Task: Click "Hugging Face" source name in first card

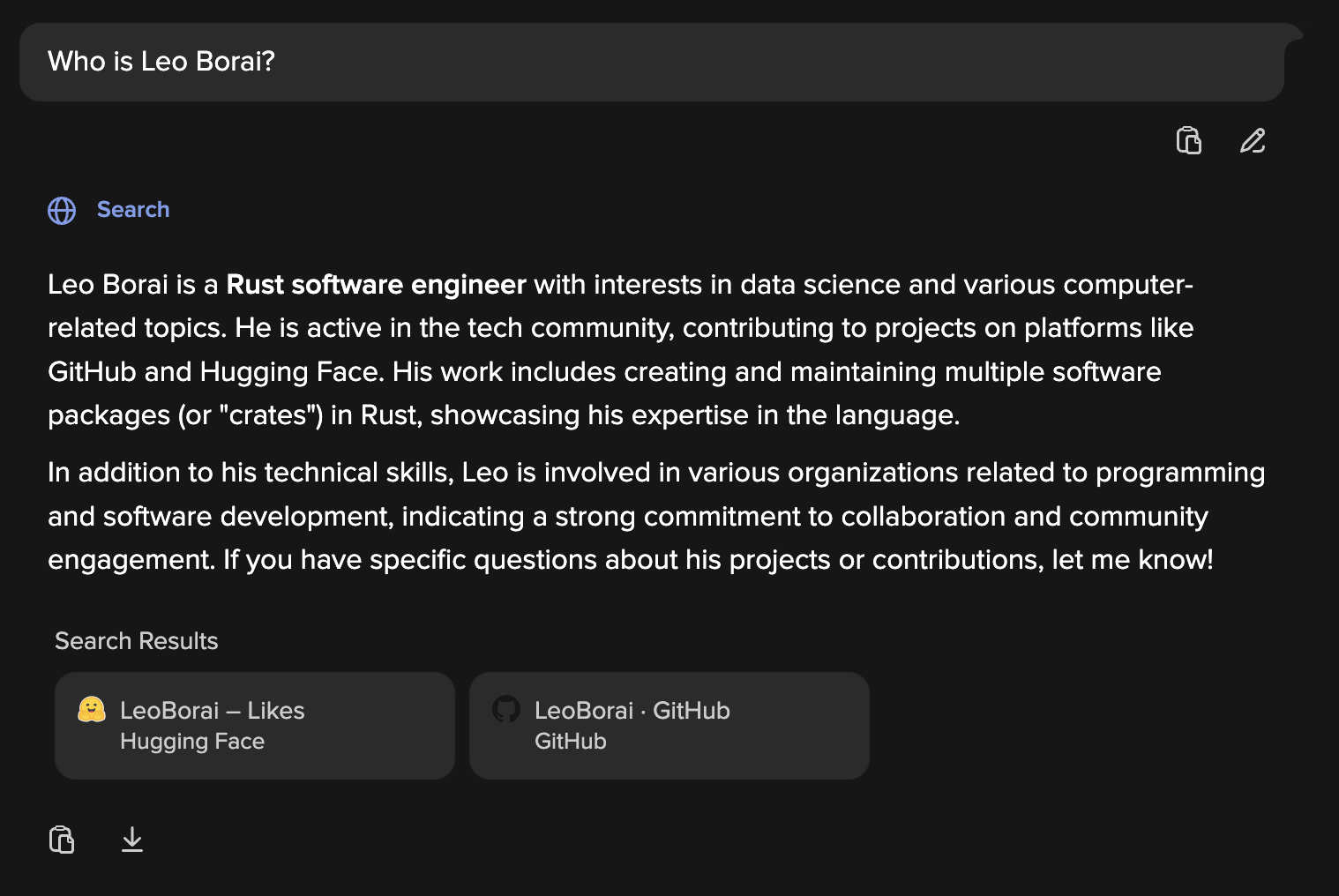Action: pyautogui.click(x=192, y=742)
